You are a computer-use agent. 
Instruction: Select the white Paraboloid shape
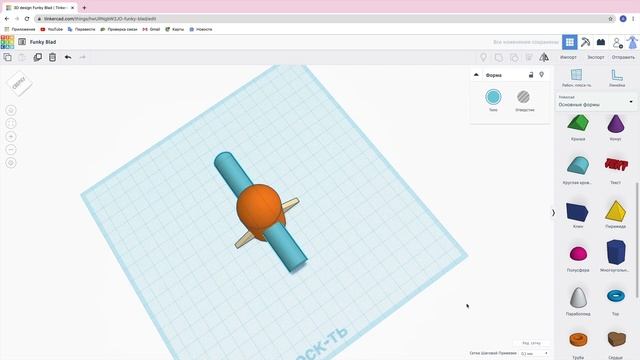click(578, 297)
